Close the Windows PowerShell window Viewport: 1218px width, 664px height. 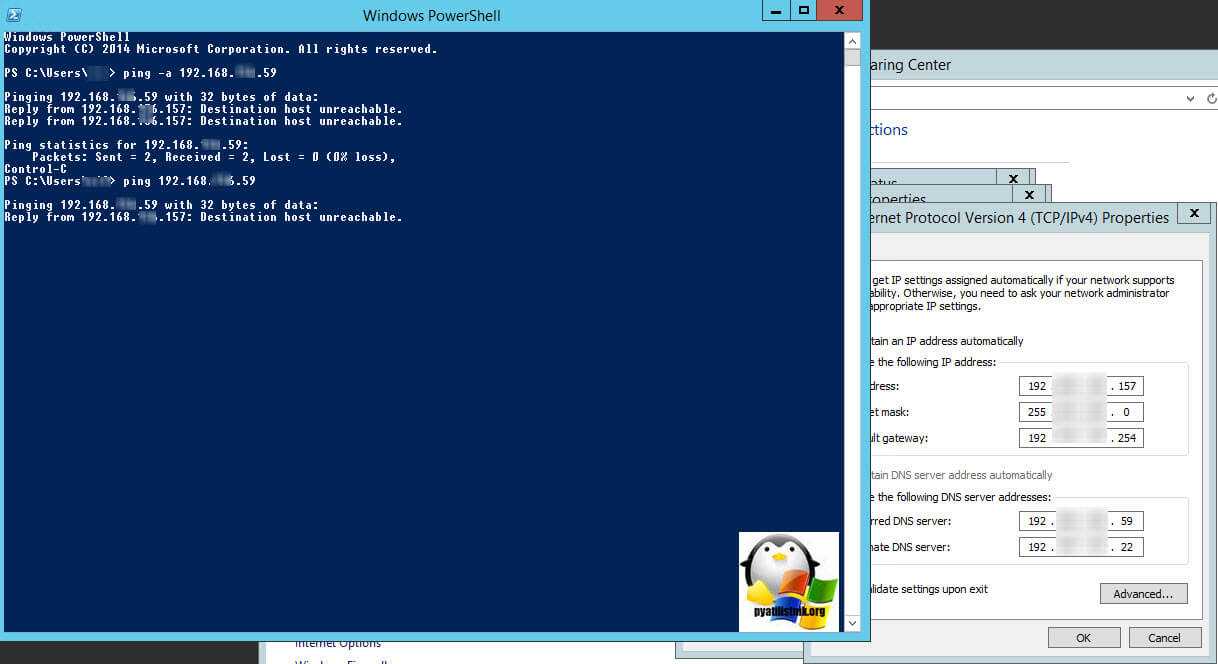pos(841,11)
